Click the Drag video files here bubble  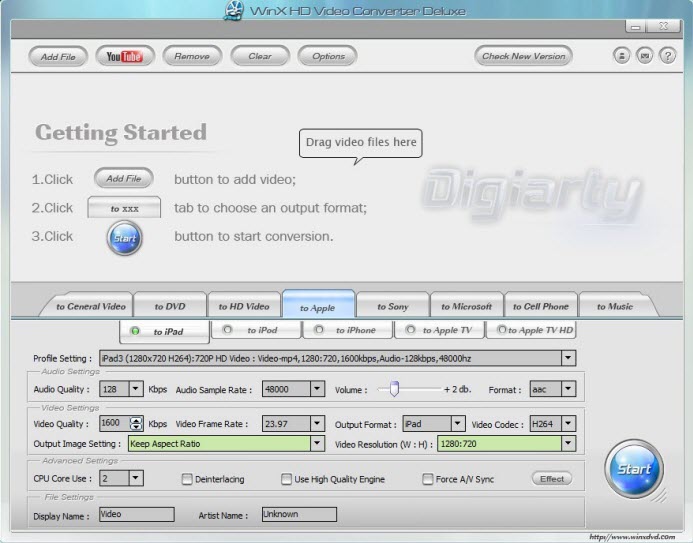(361, 143)
